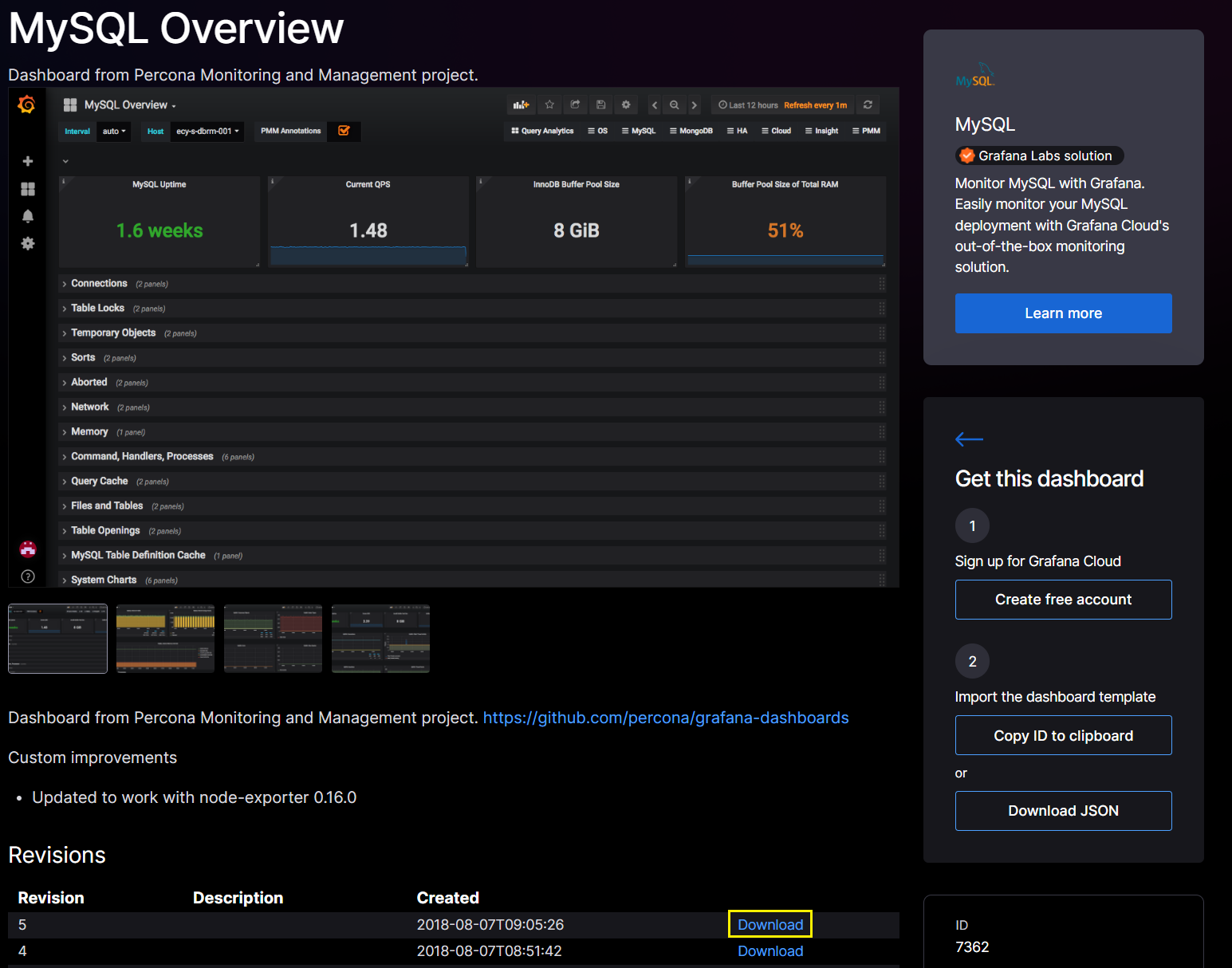Viewport: 1232px width, 968px height.
Task: Click the zoom out magnifier icon
Action: (675, 105)
